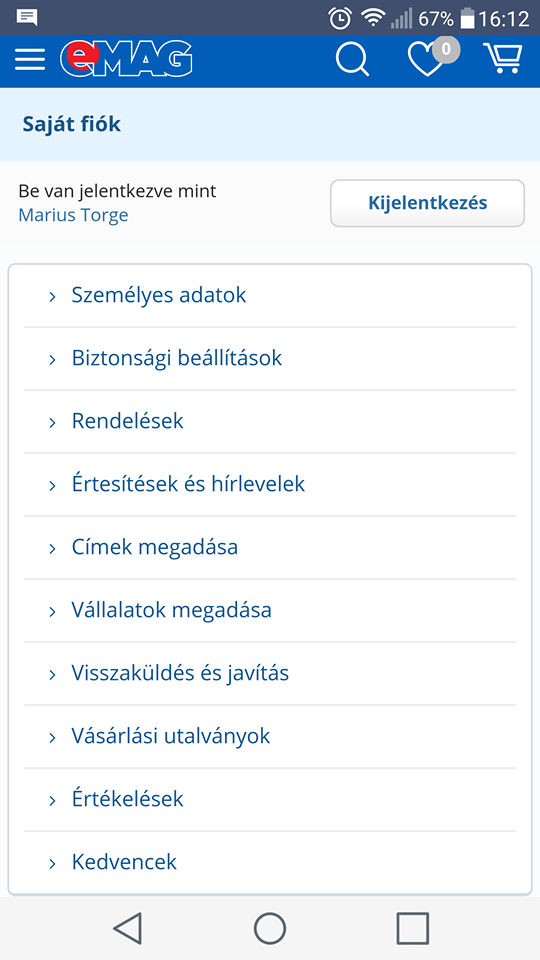This screenshot has height=960, width=540.
Task: Tap the Android home circle button
Action: tap(270, 928)
